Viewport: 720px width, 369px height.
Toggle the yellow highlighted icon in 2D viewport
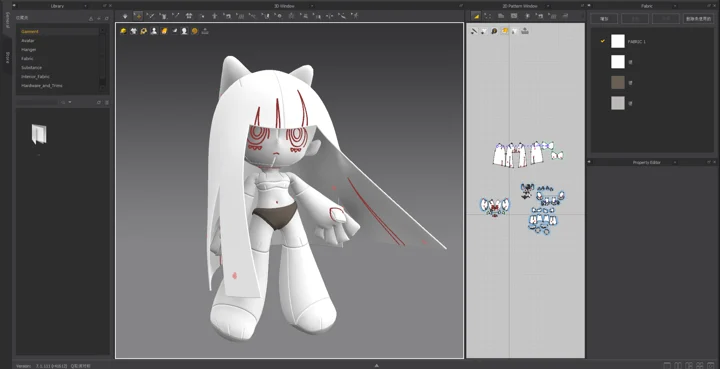click(x=505, y=31)
